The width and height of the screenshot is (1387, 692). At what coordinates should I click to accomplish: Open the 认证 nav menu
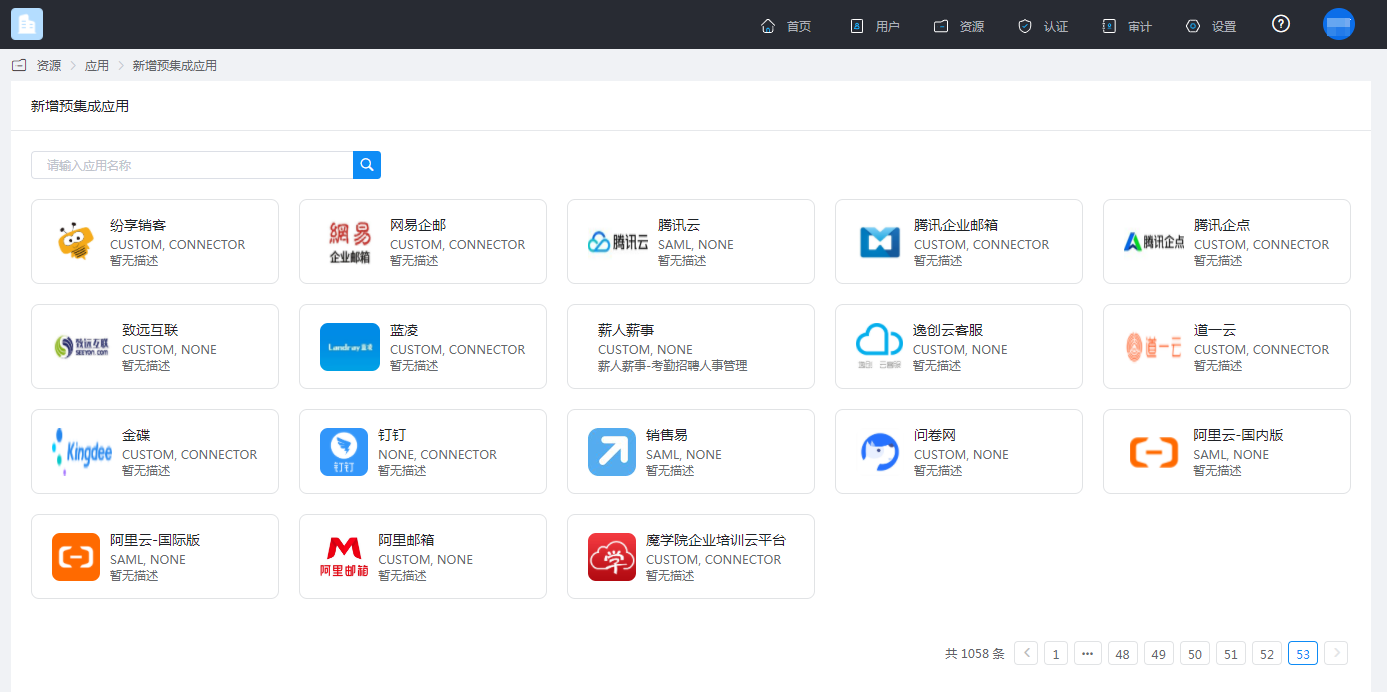[1043, 26]
